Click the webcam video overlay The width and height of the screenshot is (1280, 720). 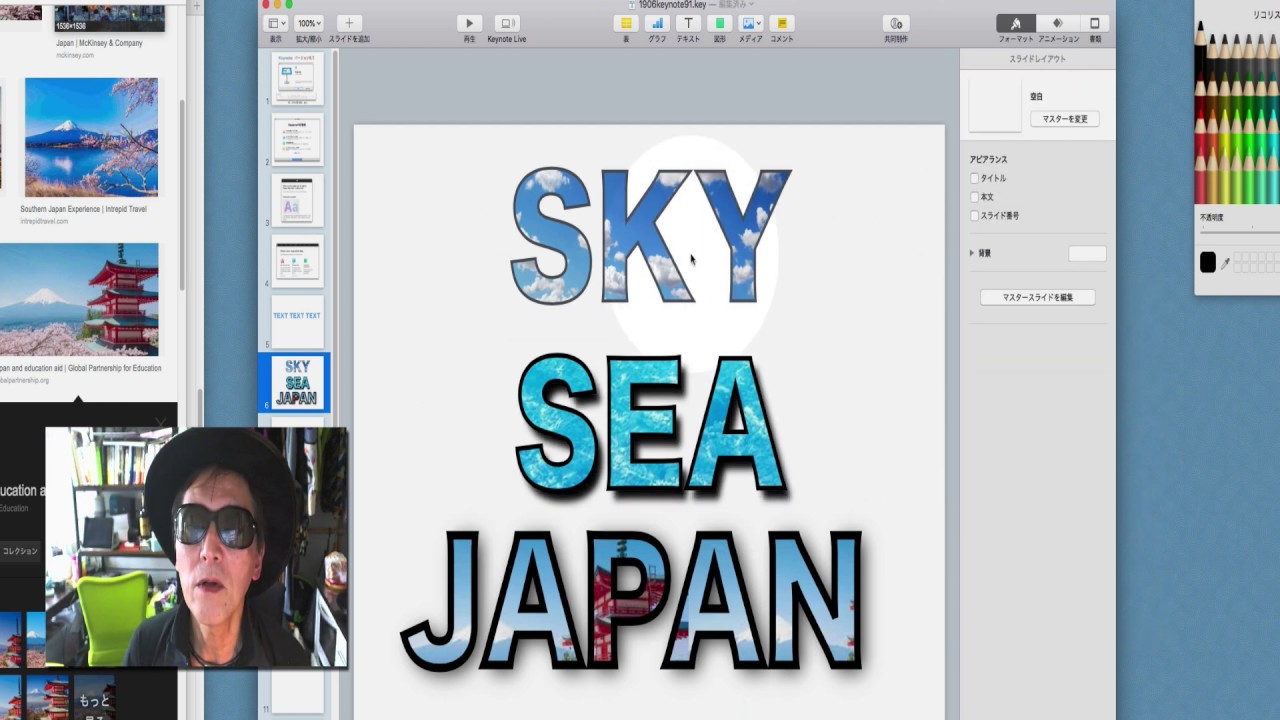point(197,547)
